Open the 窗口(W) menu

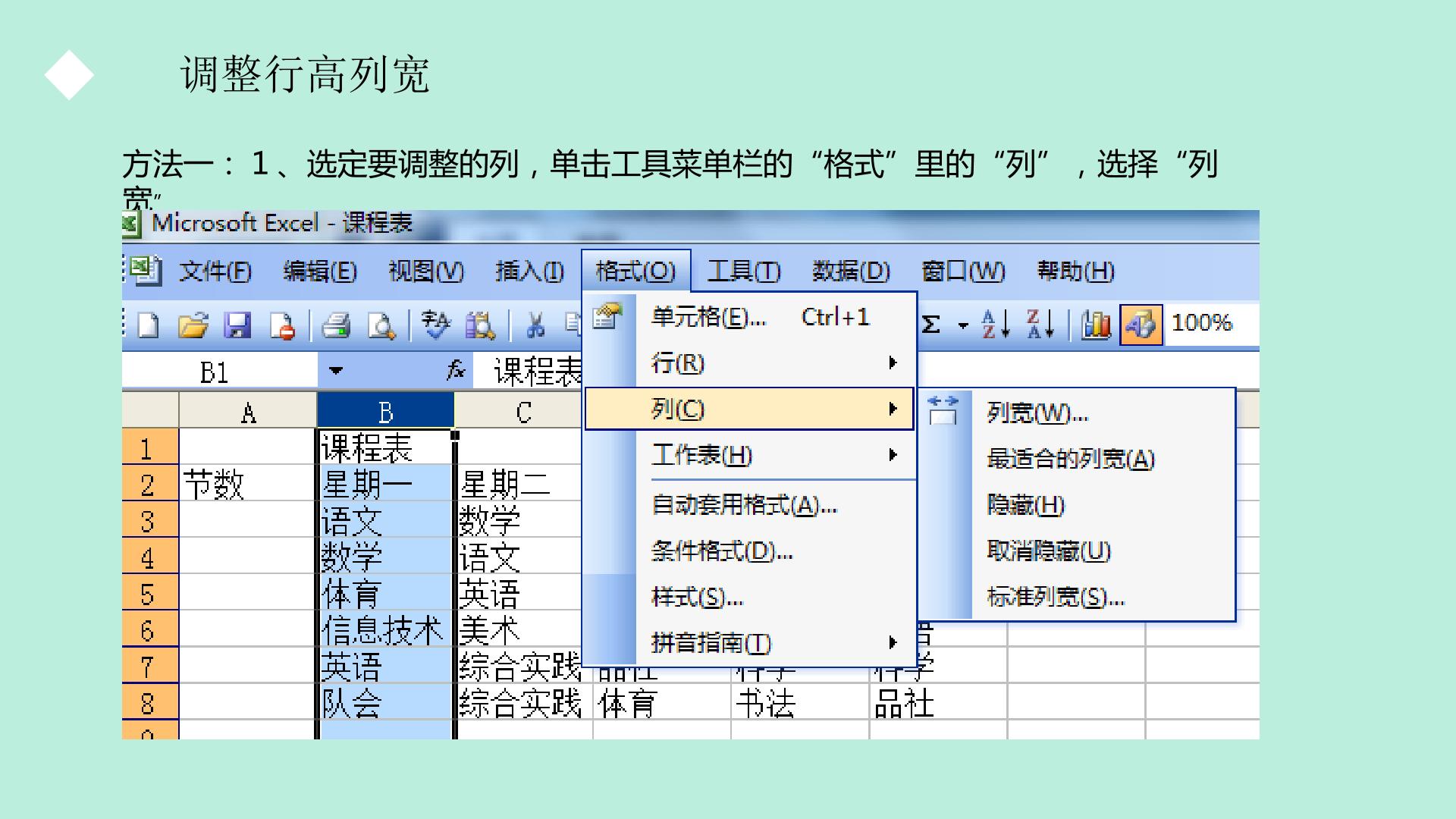coord(963,271)
